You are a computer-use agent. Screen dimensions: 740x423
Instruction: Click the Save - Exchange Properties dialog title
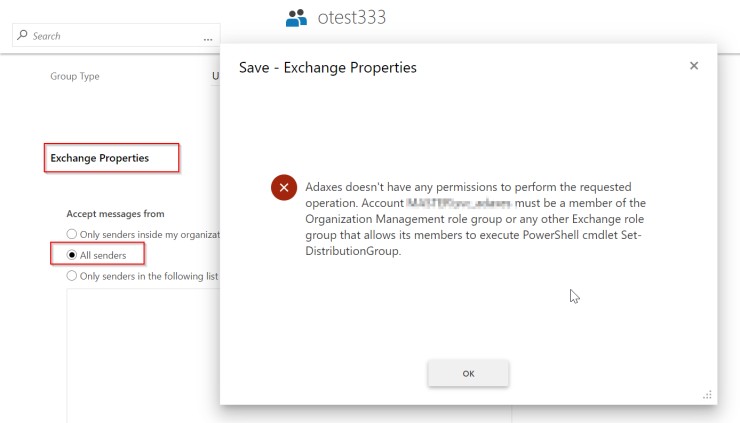pos(328,68)
